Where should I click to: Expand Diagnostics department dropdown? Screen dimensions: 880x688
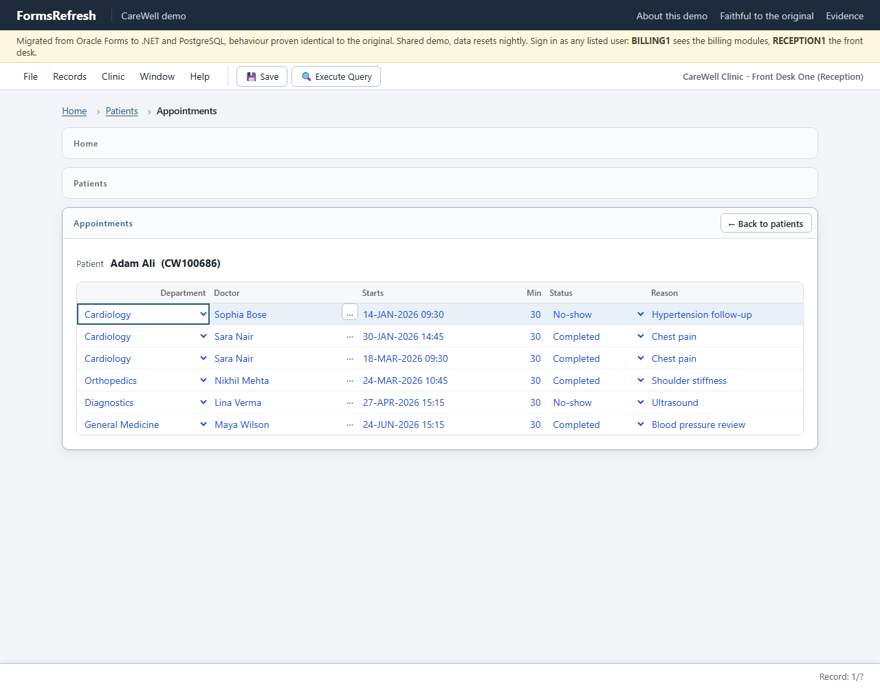click(x=203, y=402)
